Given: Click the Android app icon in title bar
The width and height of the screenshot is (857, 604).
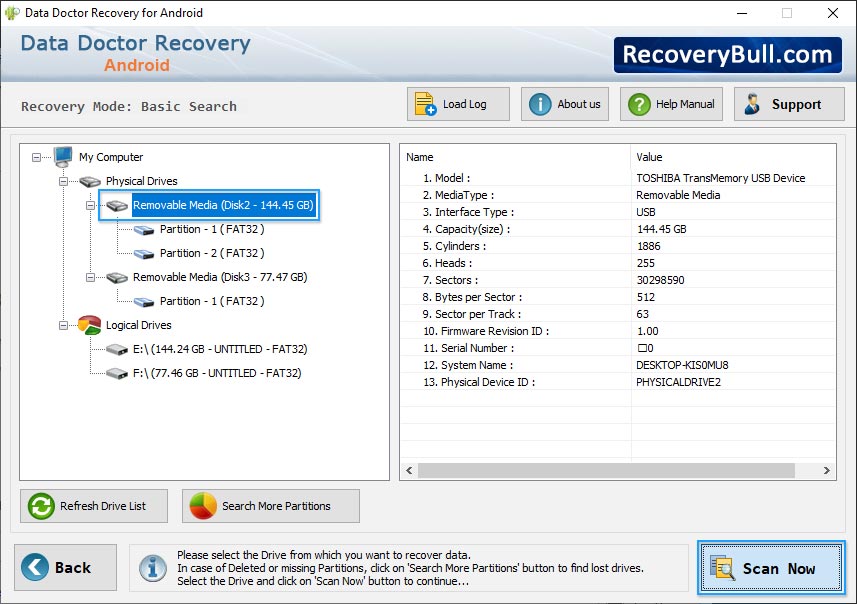Looking at the screenshot, I should click(12, 13).
